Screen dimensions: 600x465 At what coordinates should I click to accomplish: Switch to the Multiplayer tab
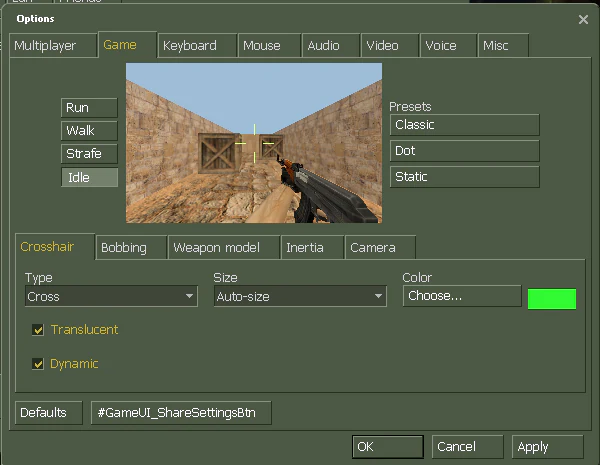click(x=53, y=46)
